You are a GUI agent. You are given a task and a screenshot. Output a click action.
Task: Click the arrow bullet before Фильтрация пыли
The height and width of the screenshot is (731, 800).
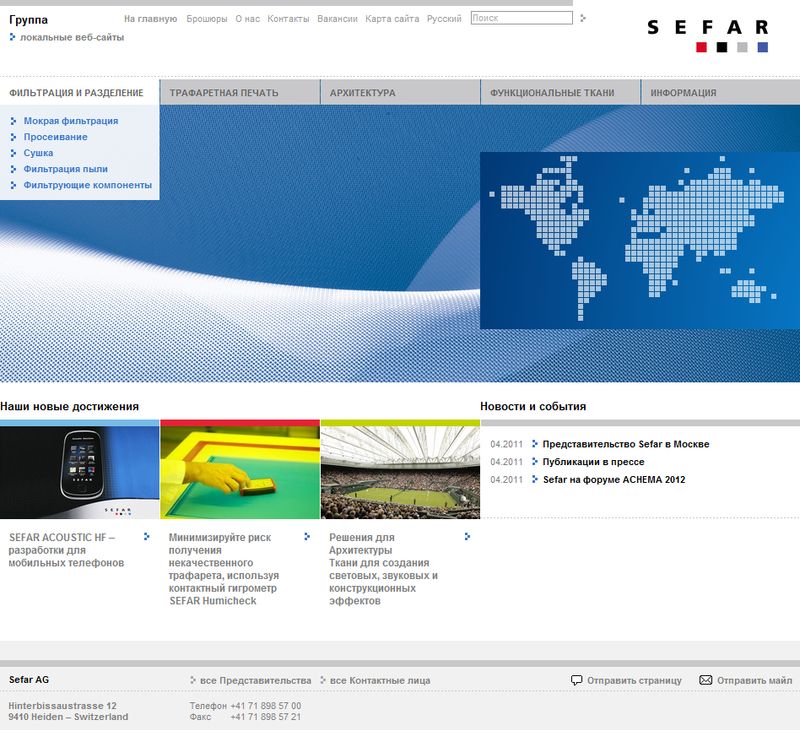[13, 169]
